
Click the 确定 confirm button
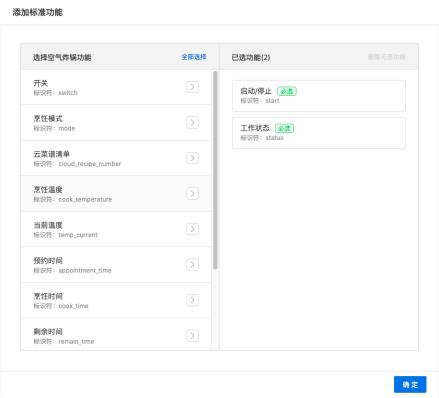[410, 384]
